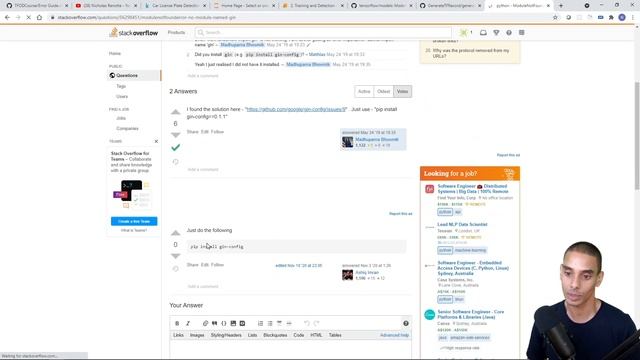The width and height of the screenshot is (640, 360).
Task: Open the edited Nov 16 revision link
Action: click(298, 265)
